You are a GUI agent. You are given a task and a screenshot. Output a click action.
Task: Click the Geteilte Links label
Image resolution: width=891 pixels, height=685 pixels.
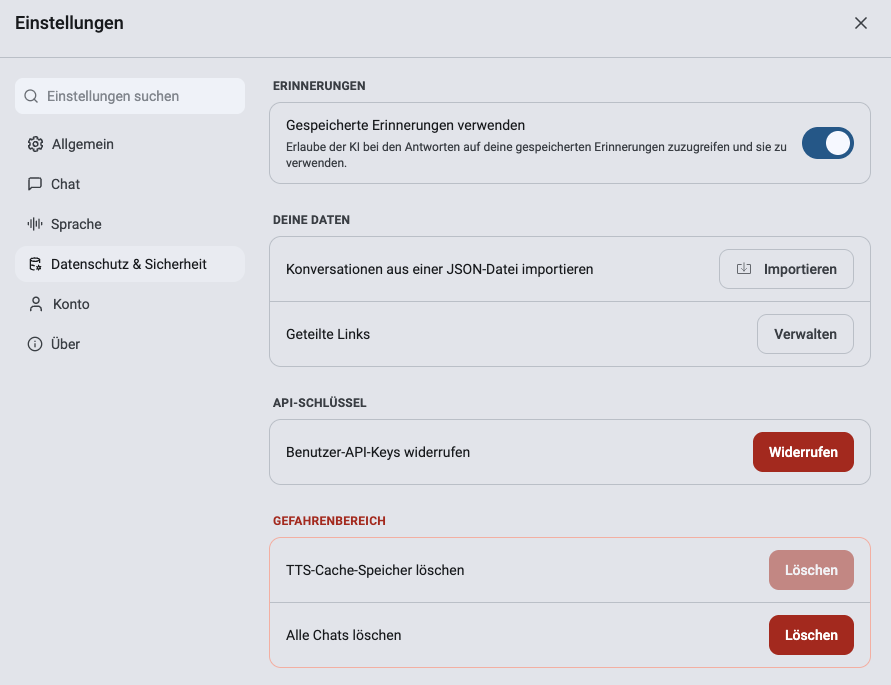(x=328, y=334)
